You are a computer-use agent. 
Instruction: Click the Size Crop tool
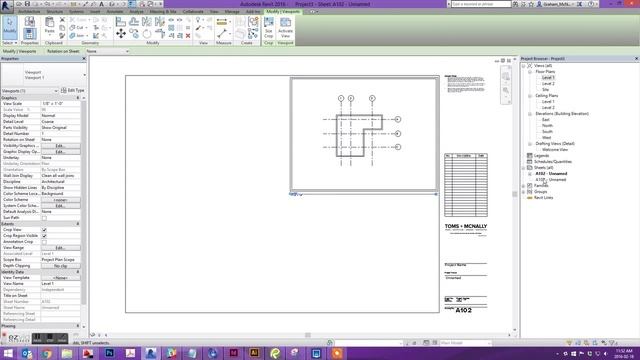tap(269, 27)
